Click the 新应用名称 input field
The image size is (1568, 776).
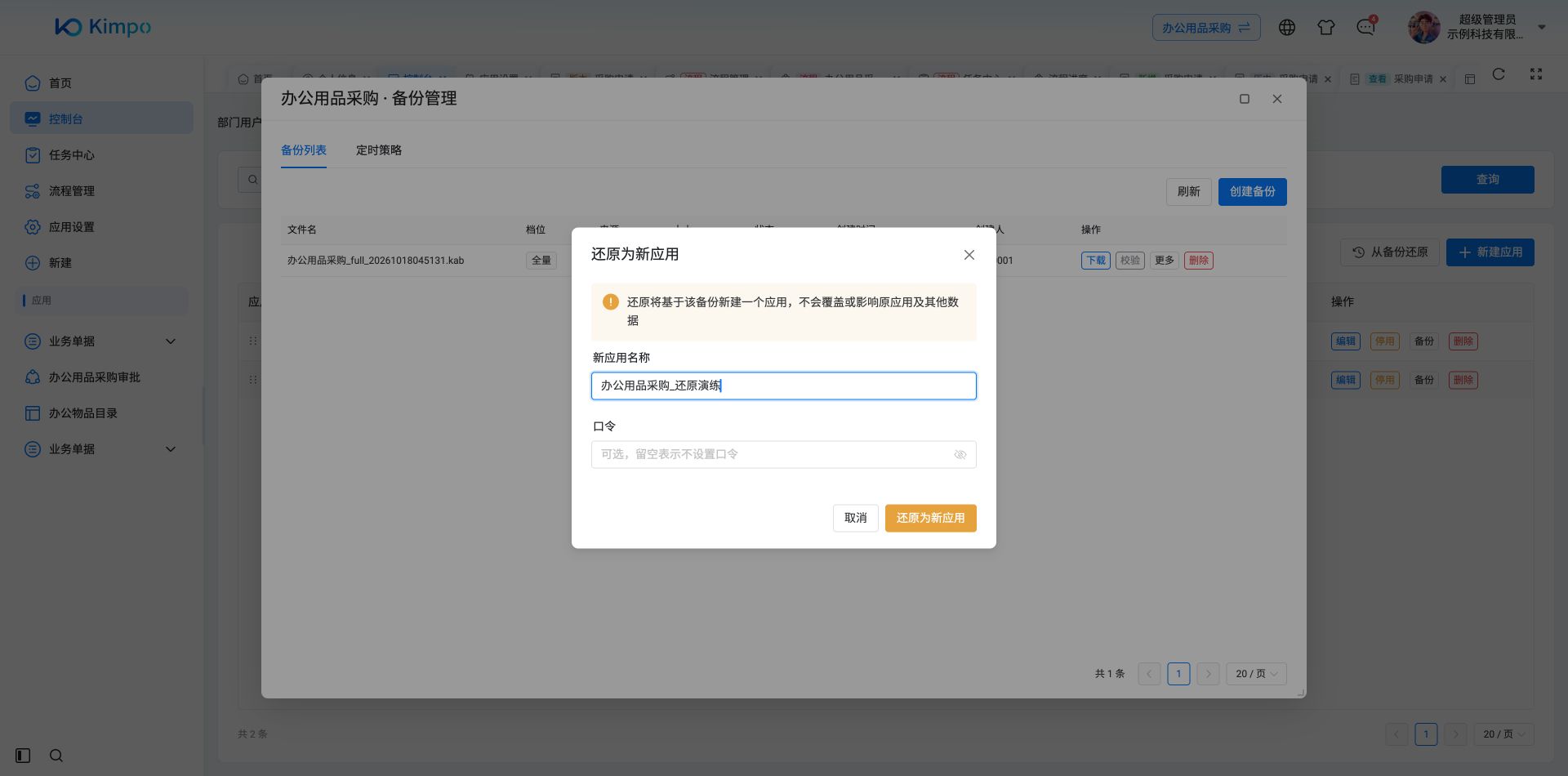click(784, 386)
